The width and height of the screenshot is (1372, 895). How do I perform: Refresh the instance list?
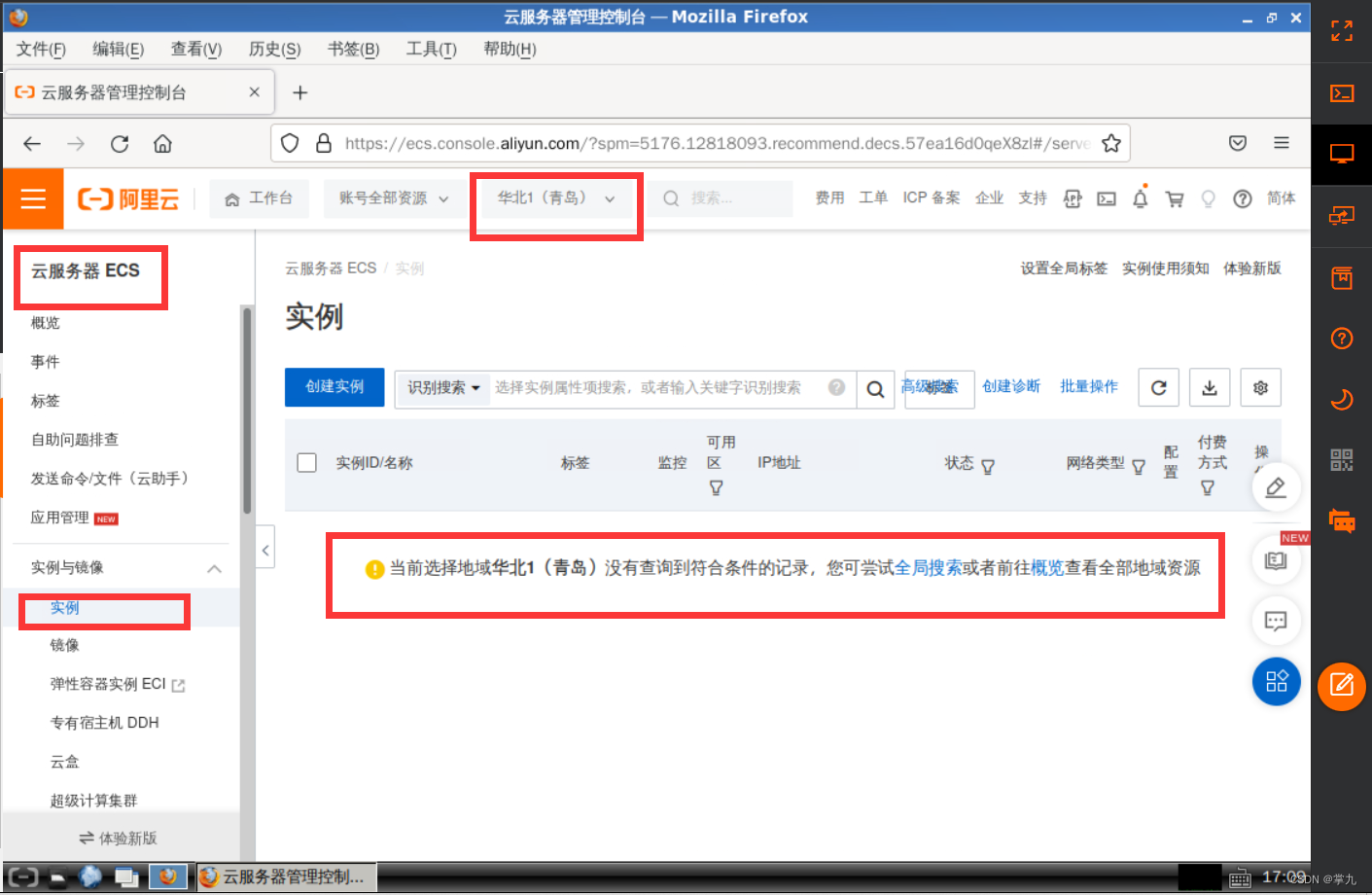1159,387
